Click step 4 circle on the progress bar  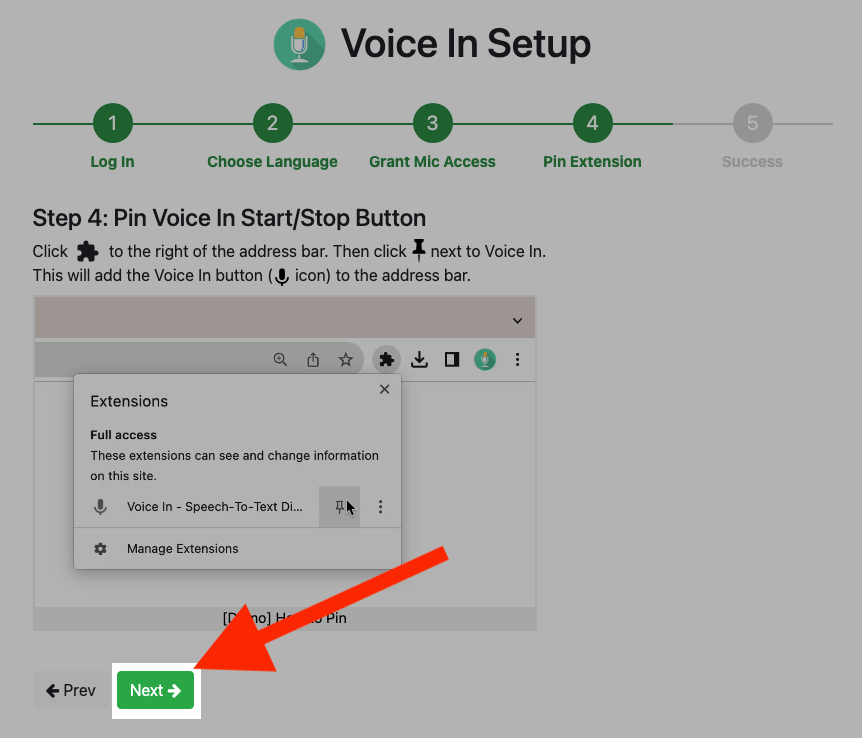coord(592,122)
